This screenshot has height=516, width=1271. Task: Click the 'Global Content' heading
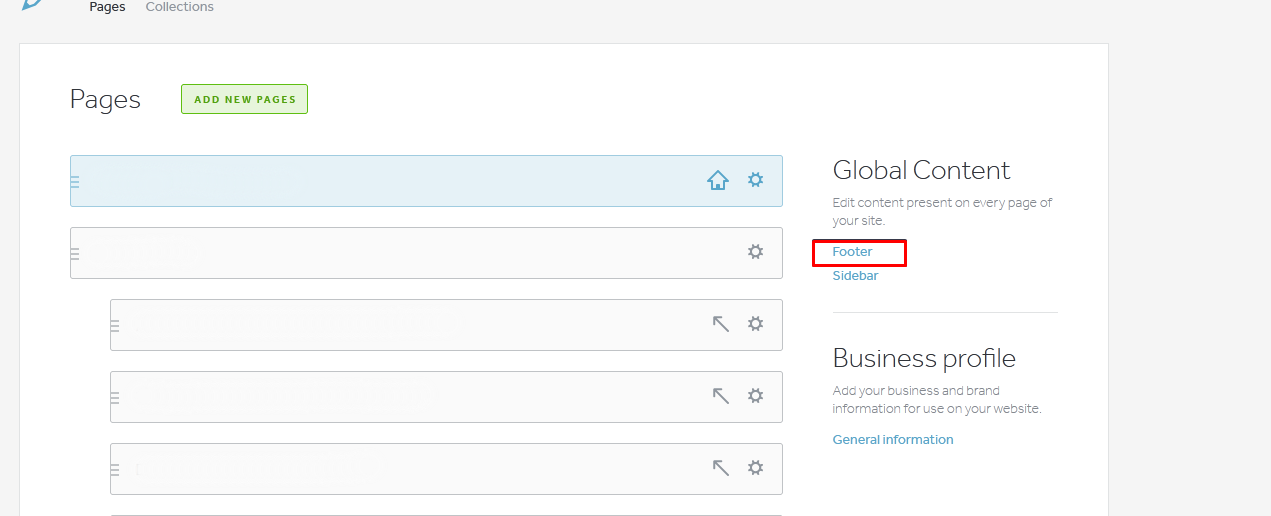click(921, 170)
